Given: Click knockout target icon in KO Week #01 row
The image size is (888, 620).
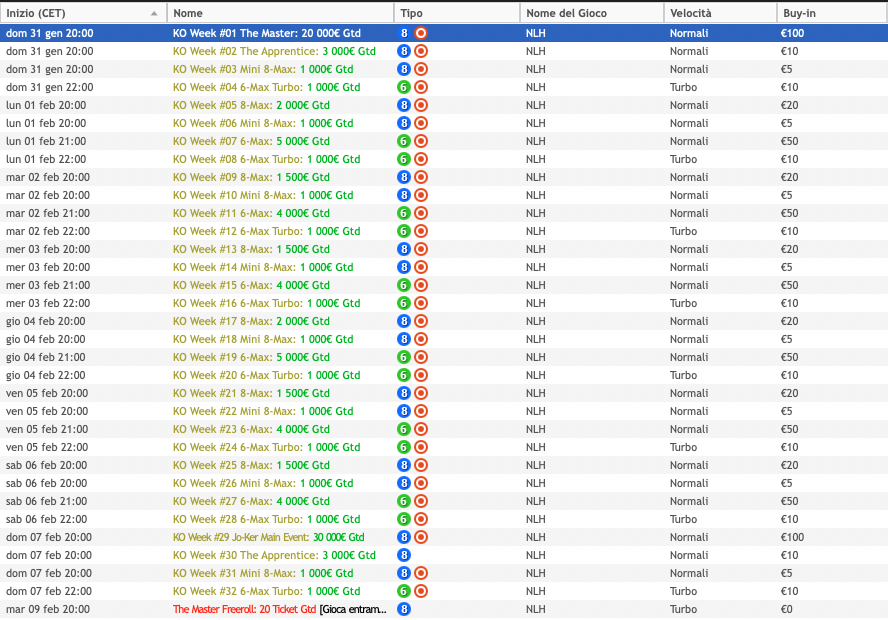Looking at the screenshot, I should [421, 33].
